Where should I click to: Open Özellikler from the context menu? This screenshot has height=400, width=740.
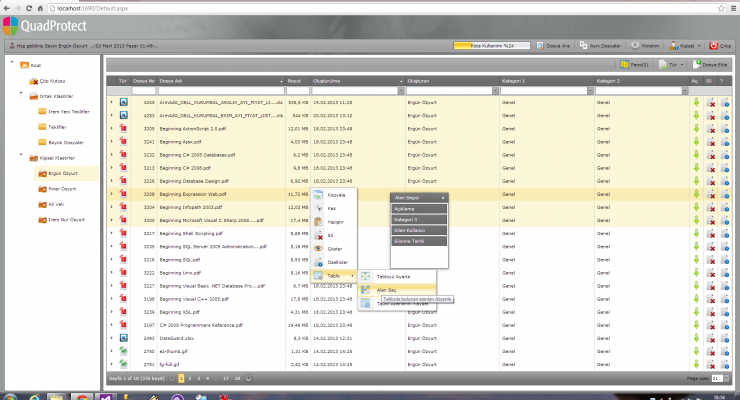click(x=333, y=262)
